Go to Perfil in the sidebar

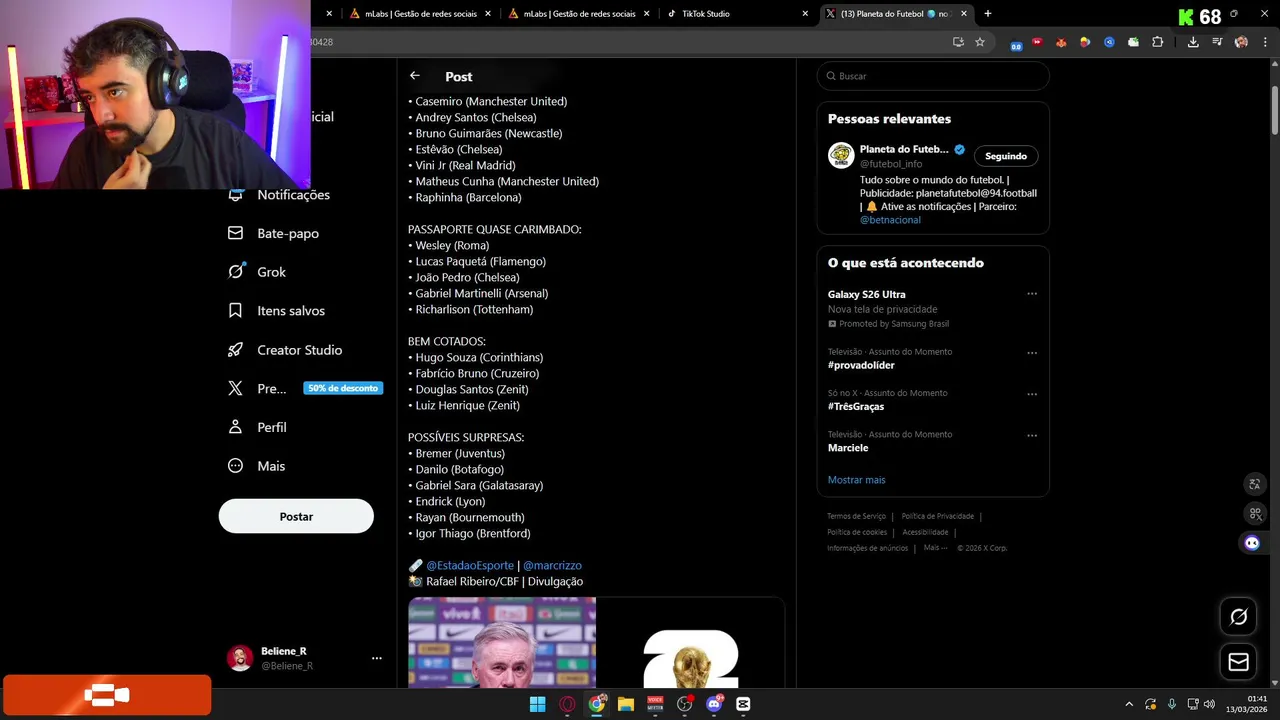coord(257,427)
